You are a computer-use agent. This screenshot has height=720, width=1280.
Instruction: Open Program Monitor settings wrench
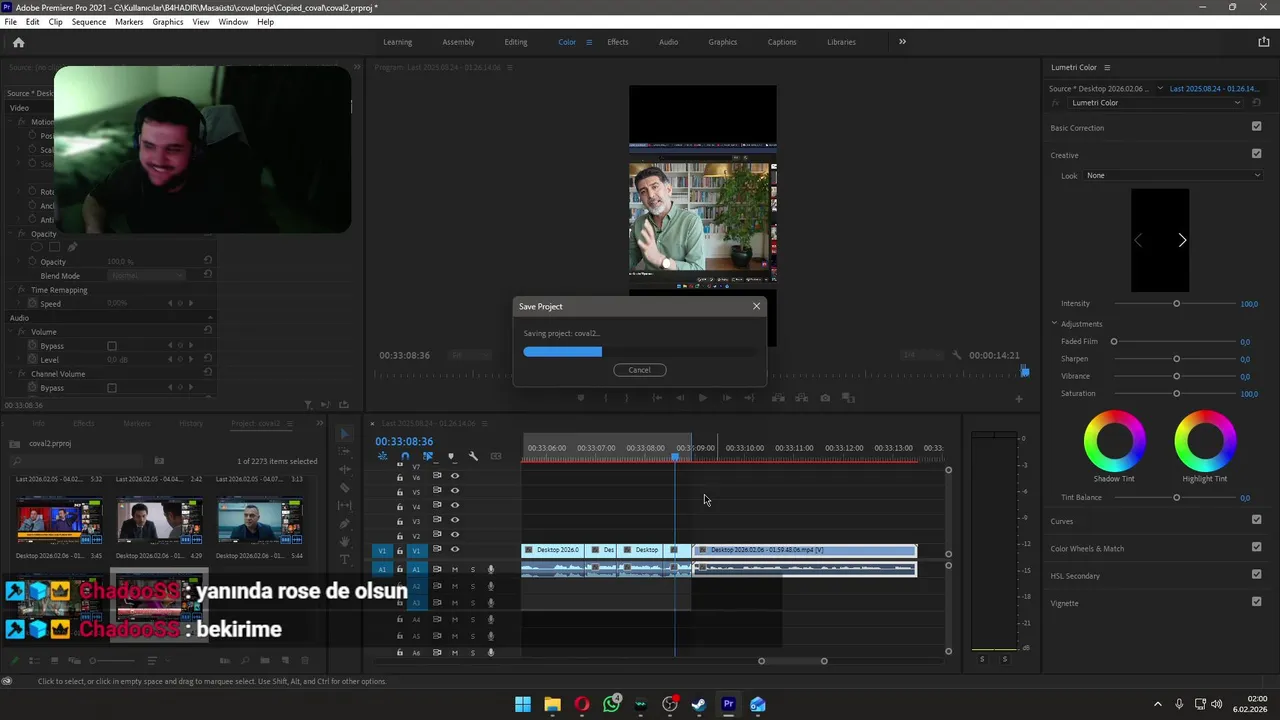[x=957, y=355]
